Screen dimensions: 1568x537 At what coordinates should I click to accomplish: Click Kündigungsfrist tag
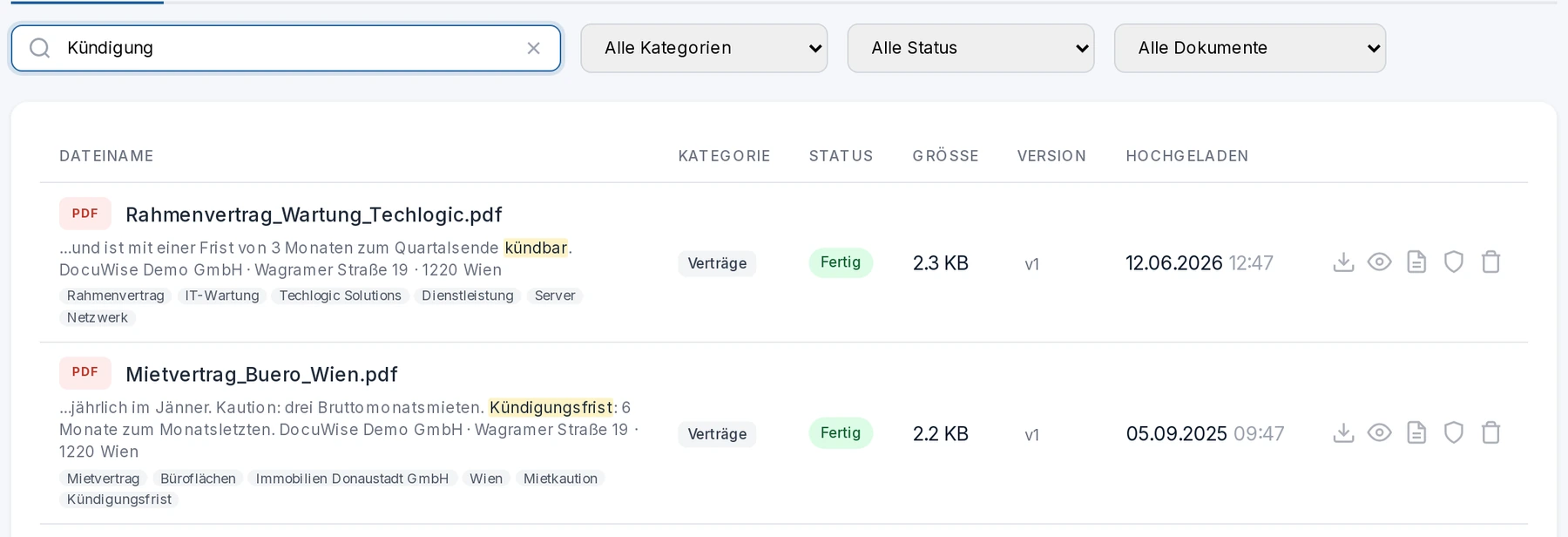[119, 500]
